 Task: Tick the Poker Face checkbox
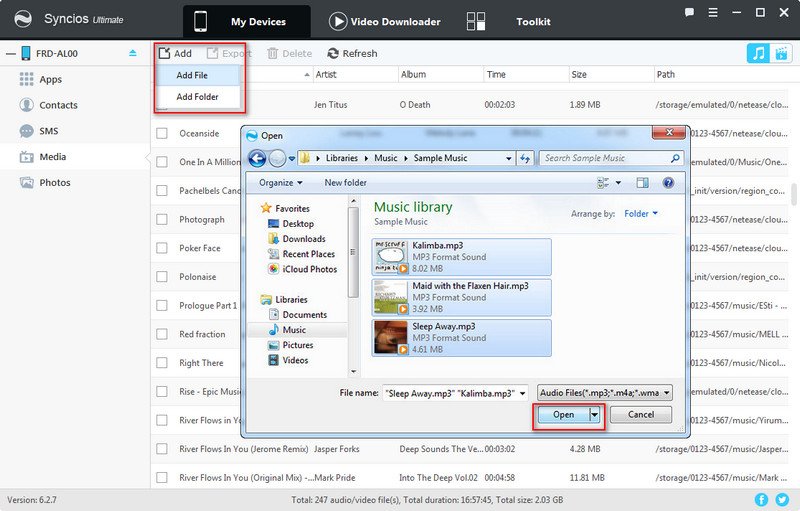[162, 248]
